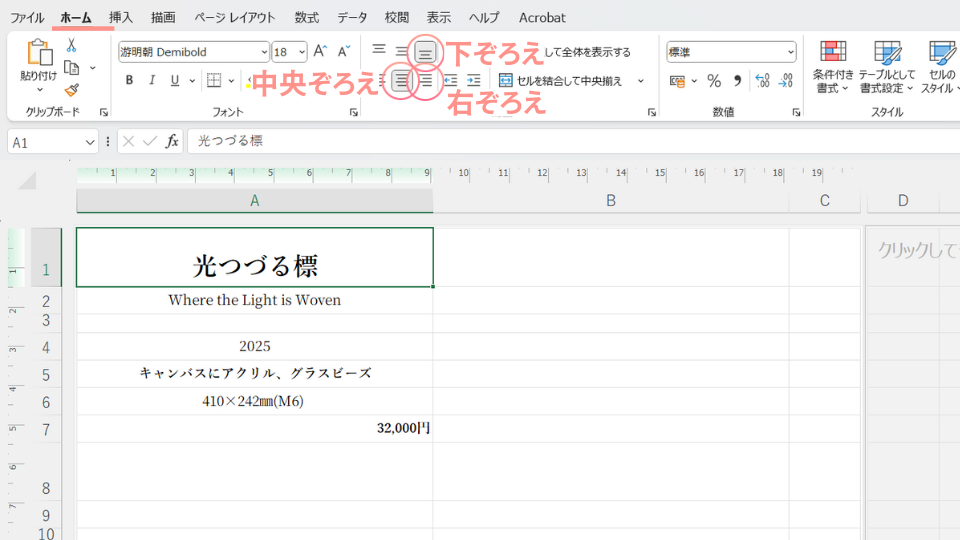Click decrease decimal places icon
Image resolution: width=960 pixels, height=540 pixels.
pos(786,81)
